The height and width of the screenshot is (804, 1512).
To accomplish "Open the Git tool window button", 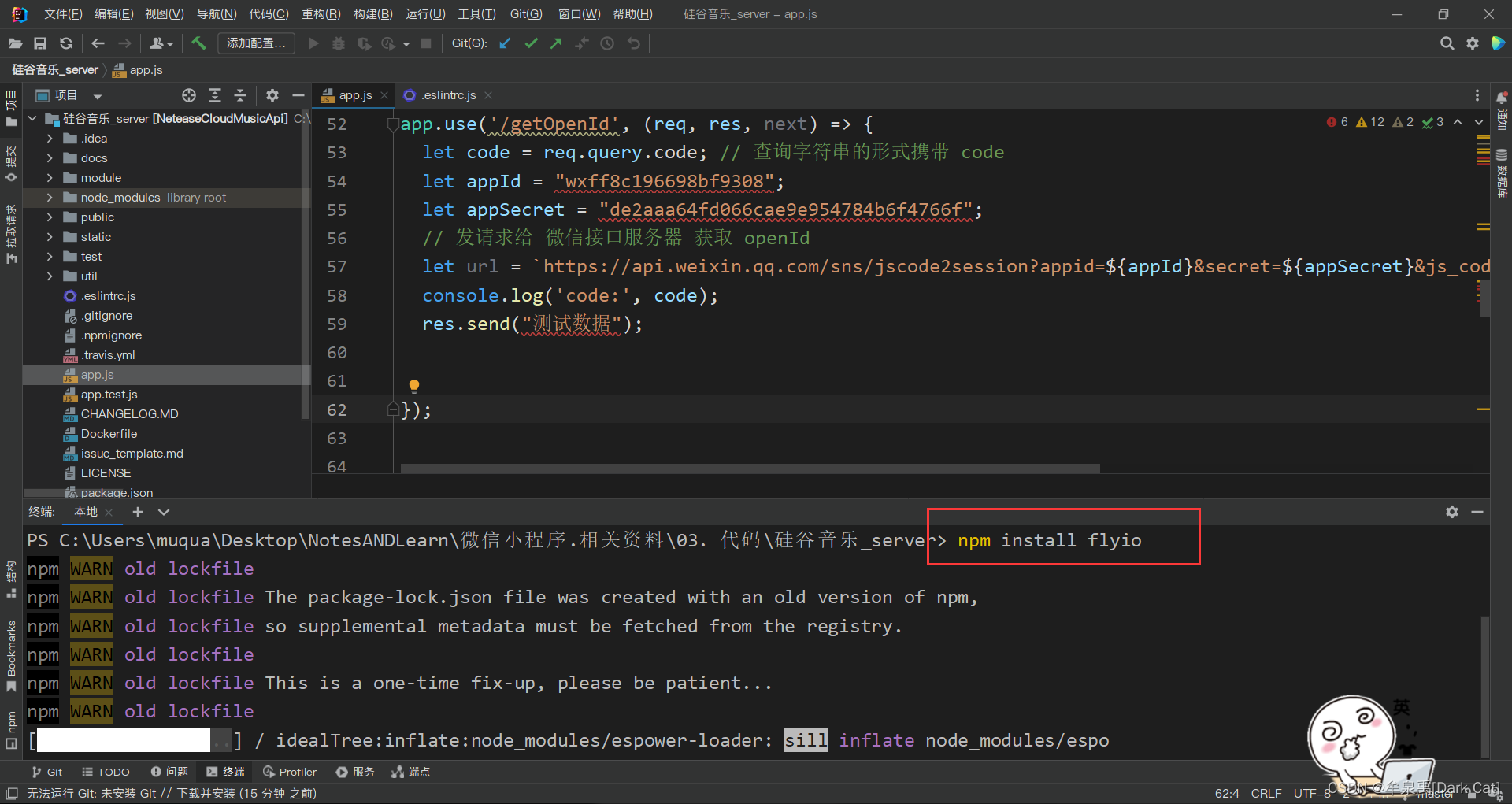I will 47,772.
